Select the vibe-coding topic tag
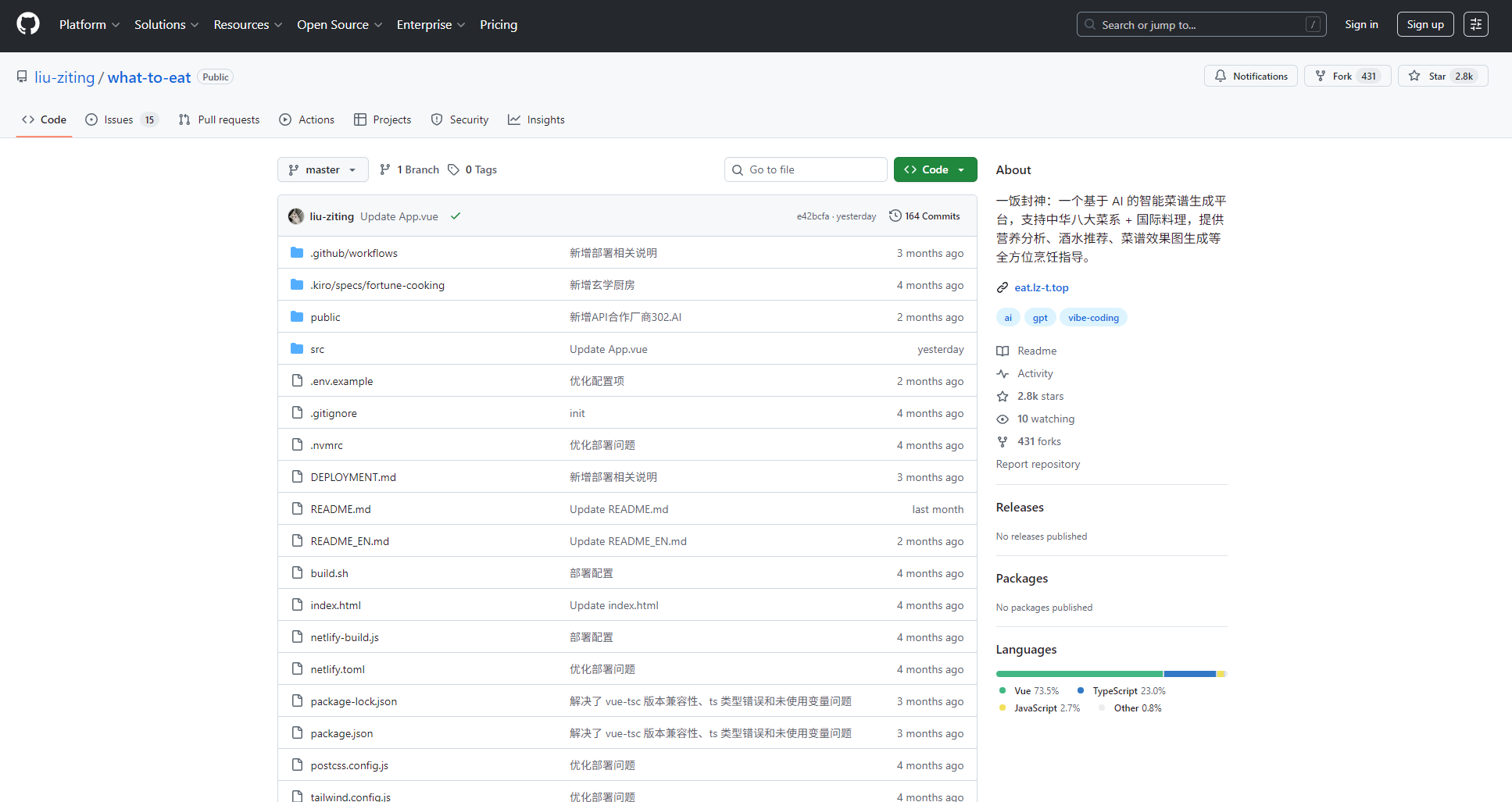Image resolution: width=1512 pixels, height=802 pixels. tap(1092, 317)
